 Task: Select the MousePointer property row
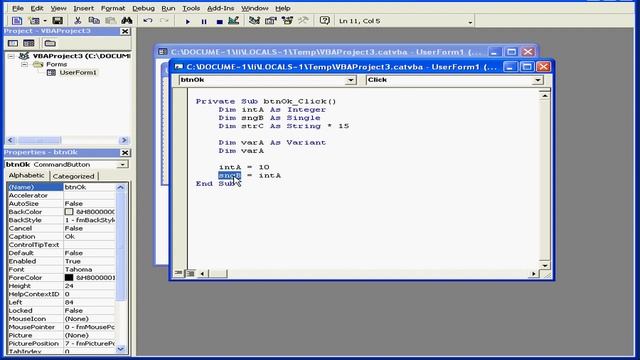[61, 327]
